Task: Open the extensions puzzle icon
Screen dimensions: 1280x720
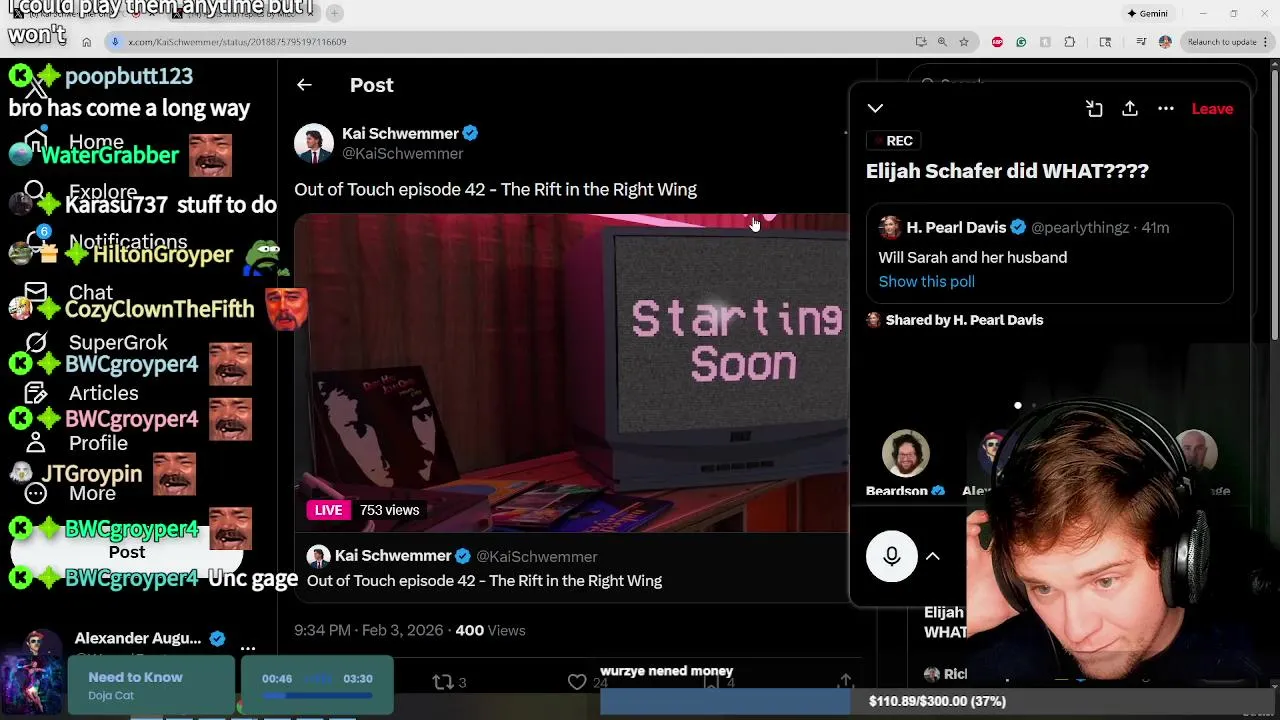Action: (x=1070, y=42)
